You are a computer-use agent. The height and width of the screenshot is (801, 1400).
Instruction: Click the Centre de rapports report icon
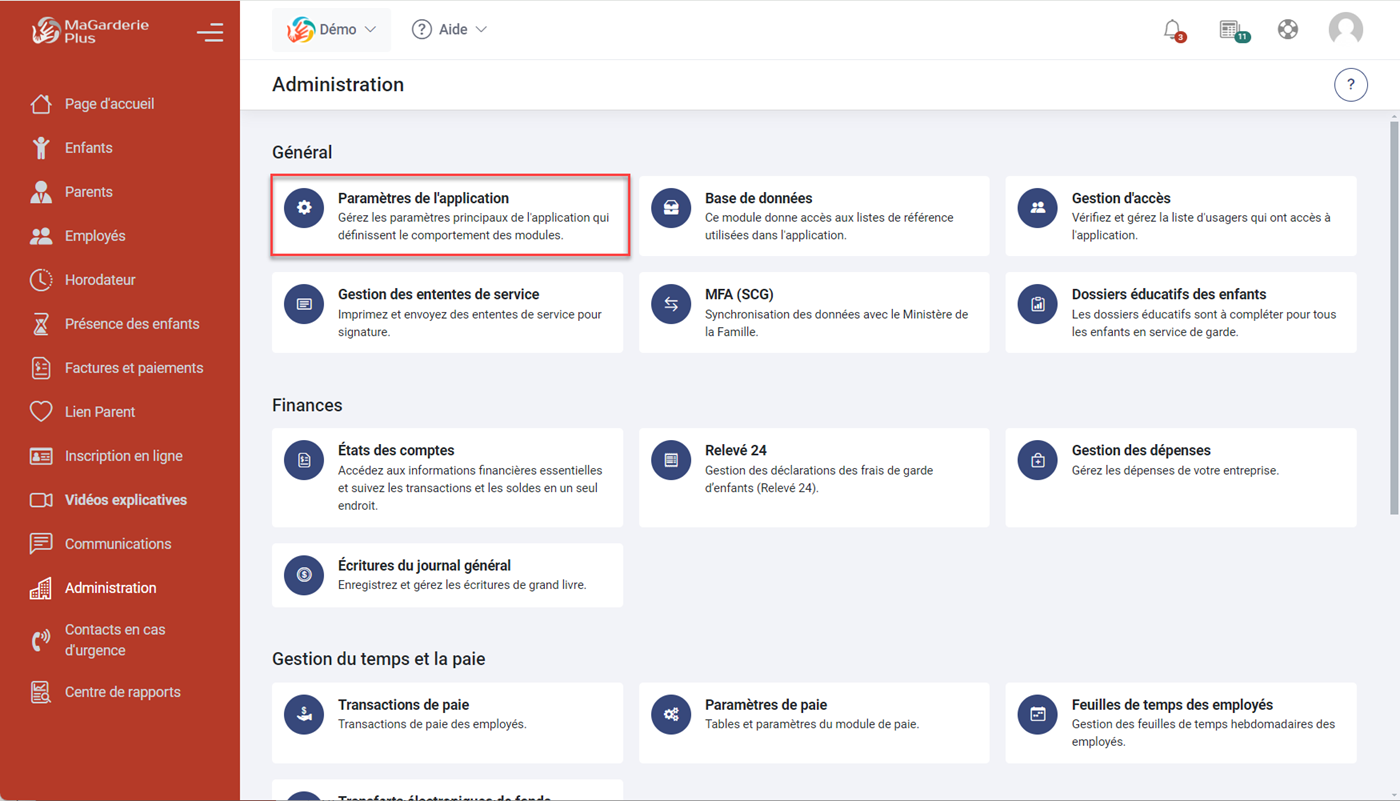41,692
